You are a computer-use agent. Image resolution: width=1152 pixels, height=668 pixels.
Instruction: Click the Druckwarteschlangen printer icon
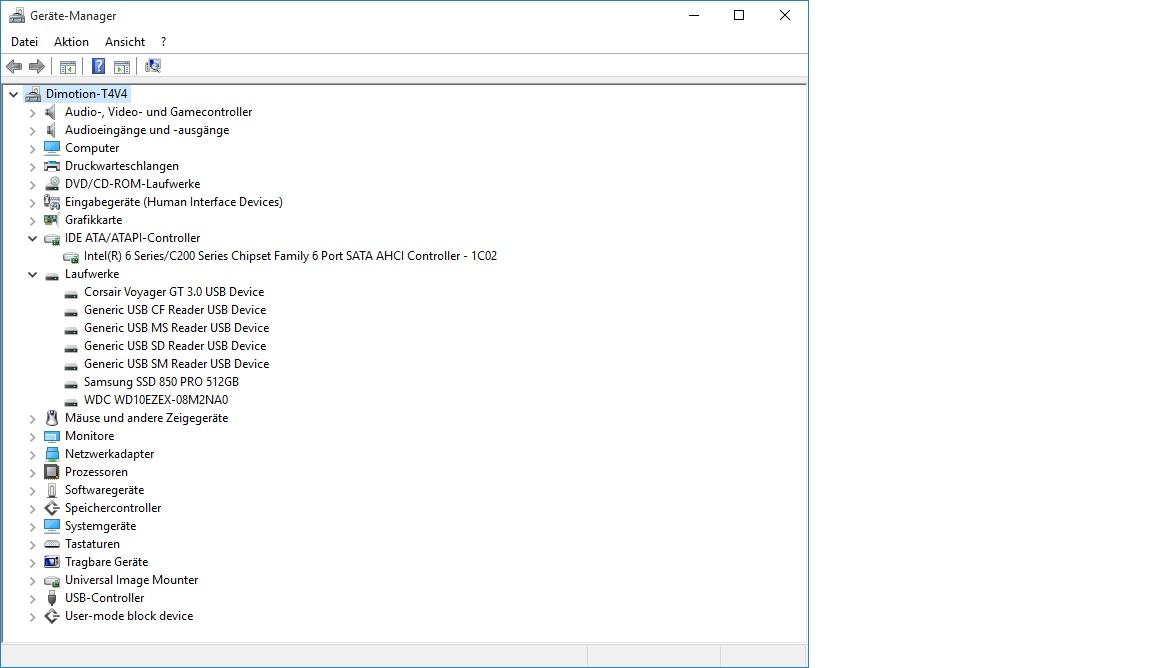pyautogui.click(x=51, y=166)
